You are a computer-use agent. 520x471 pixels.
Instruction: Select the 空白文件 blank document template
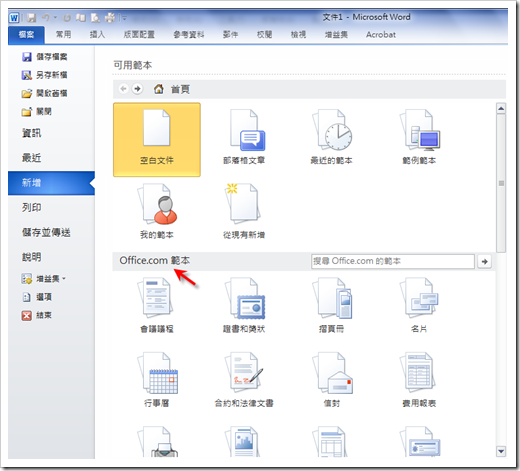(157, 140)
